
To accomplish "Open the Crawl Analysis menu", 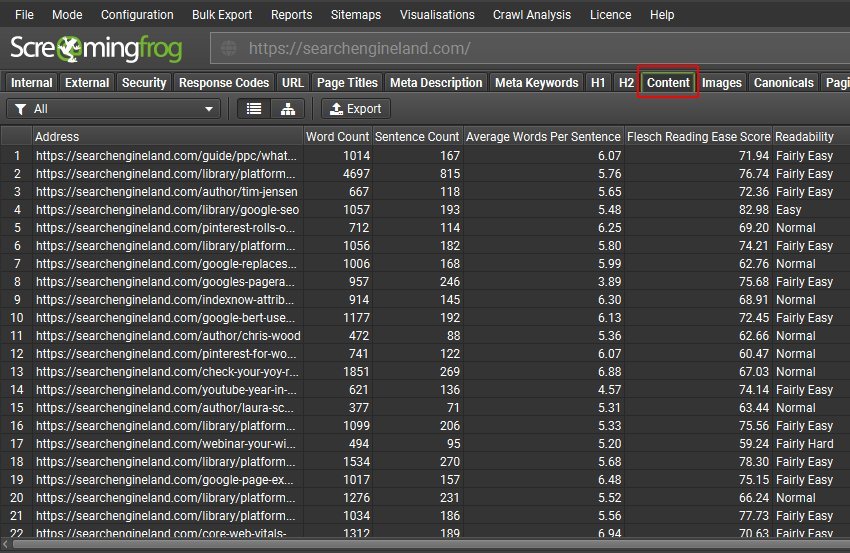I will click(532, 15).
